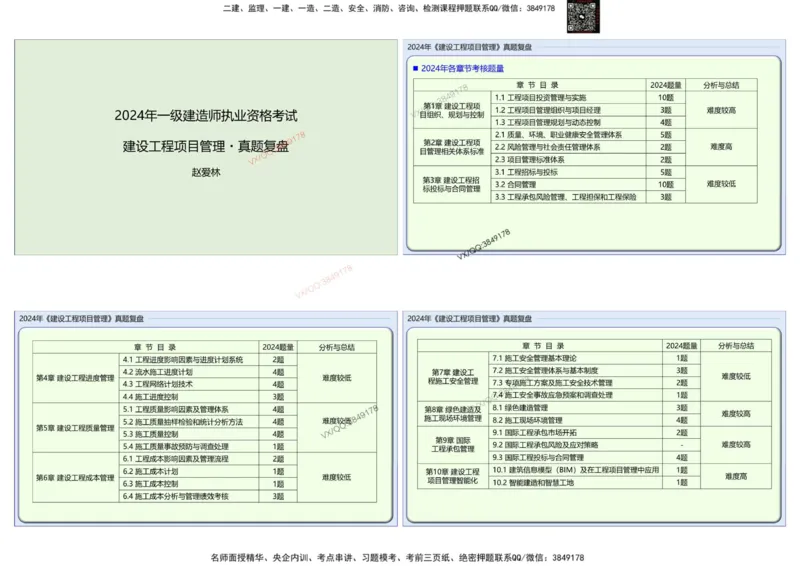
Task: Click the 第8章 绿色建造及施工现场环境管理 cell
Action: click(453, 414)
